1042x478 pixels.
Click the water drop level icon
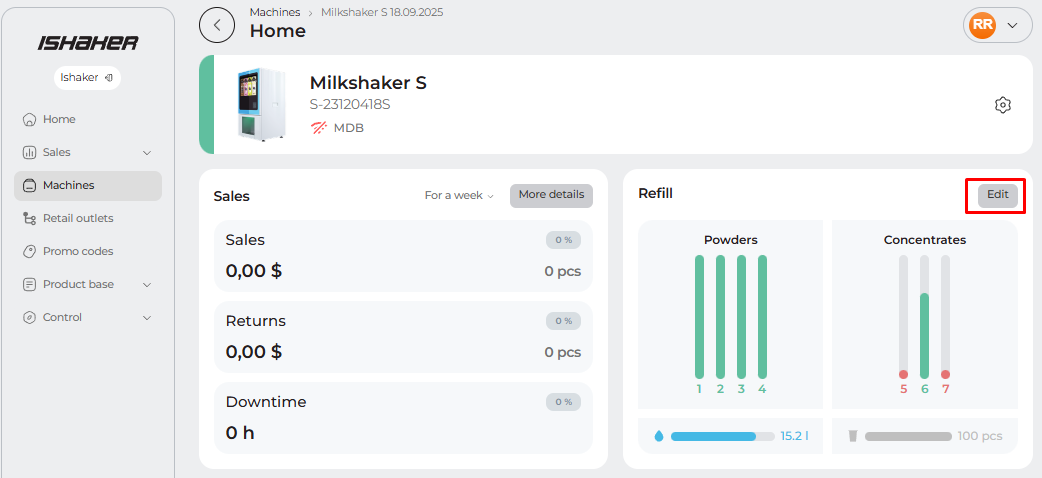point(658,436)
